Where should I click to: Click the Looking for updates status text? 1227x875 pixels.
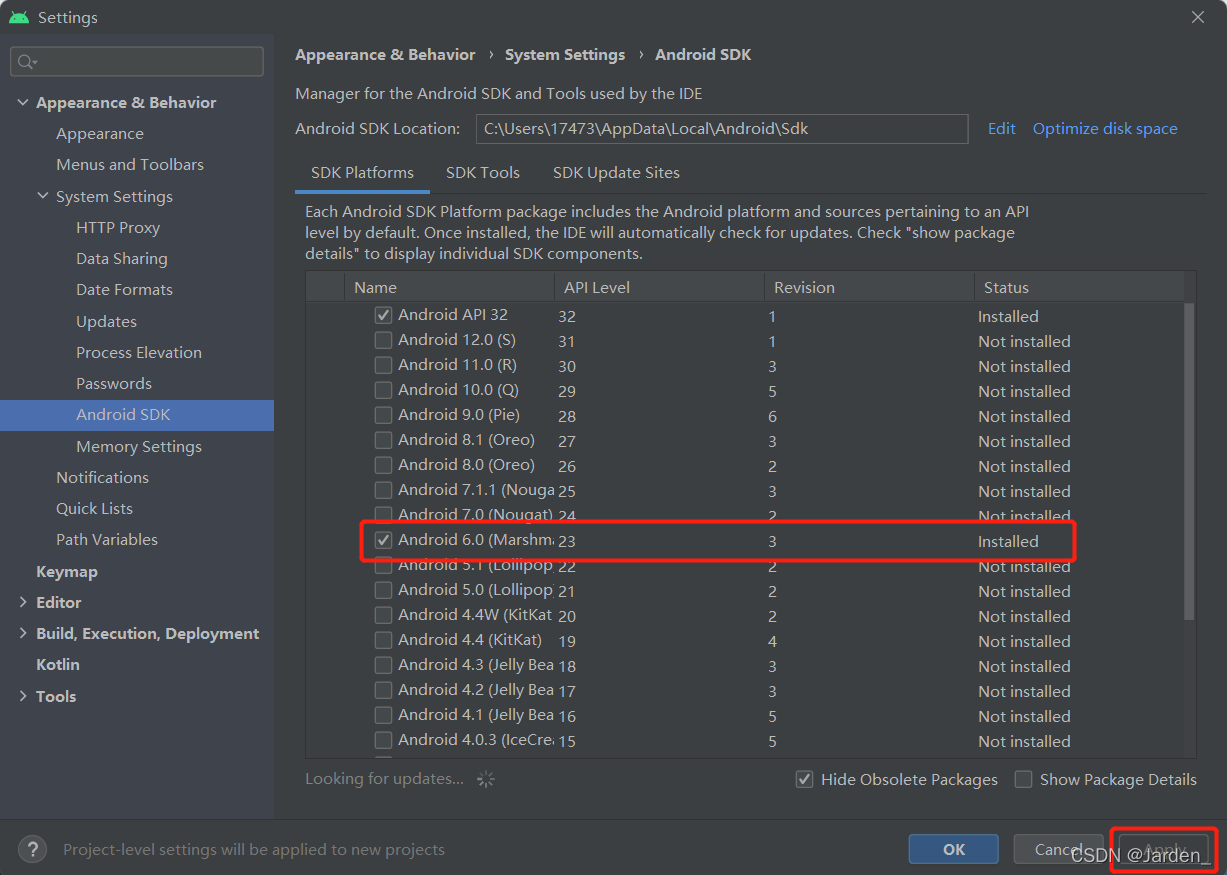point(384,779)
